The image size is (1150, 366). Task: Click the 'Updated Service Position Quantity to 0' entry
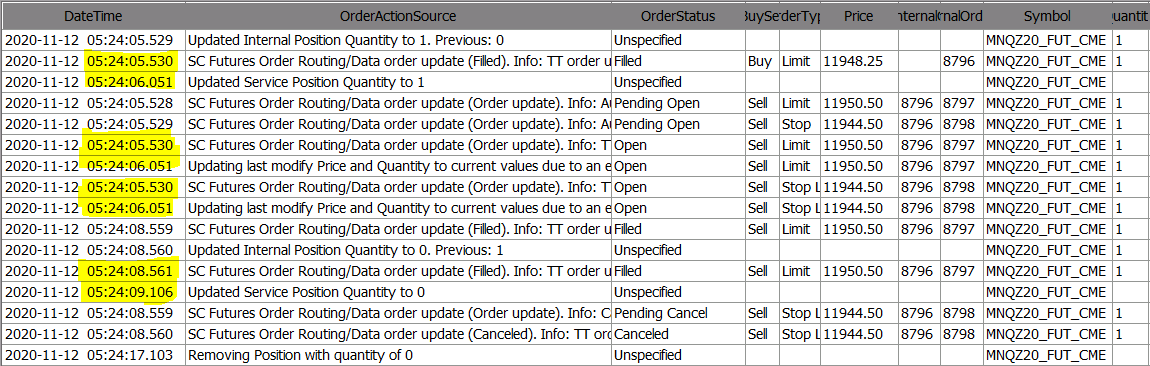[306, 293]
